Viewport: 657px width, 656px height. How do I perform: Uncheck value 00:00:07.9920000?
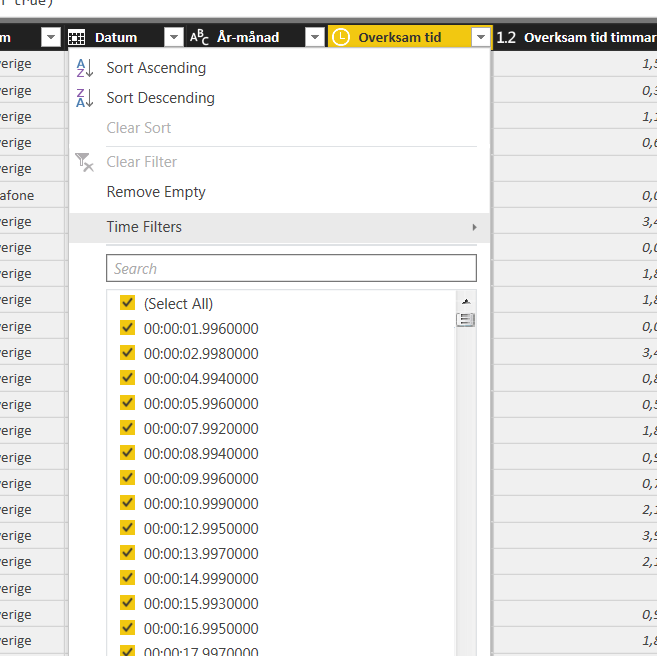point(127,428)
